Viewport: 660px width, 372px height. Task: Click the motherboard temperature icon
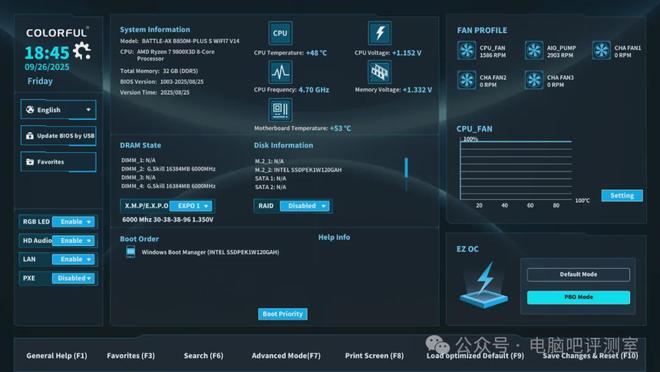[x=280, y=110]
